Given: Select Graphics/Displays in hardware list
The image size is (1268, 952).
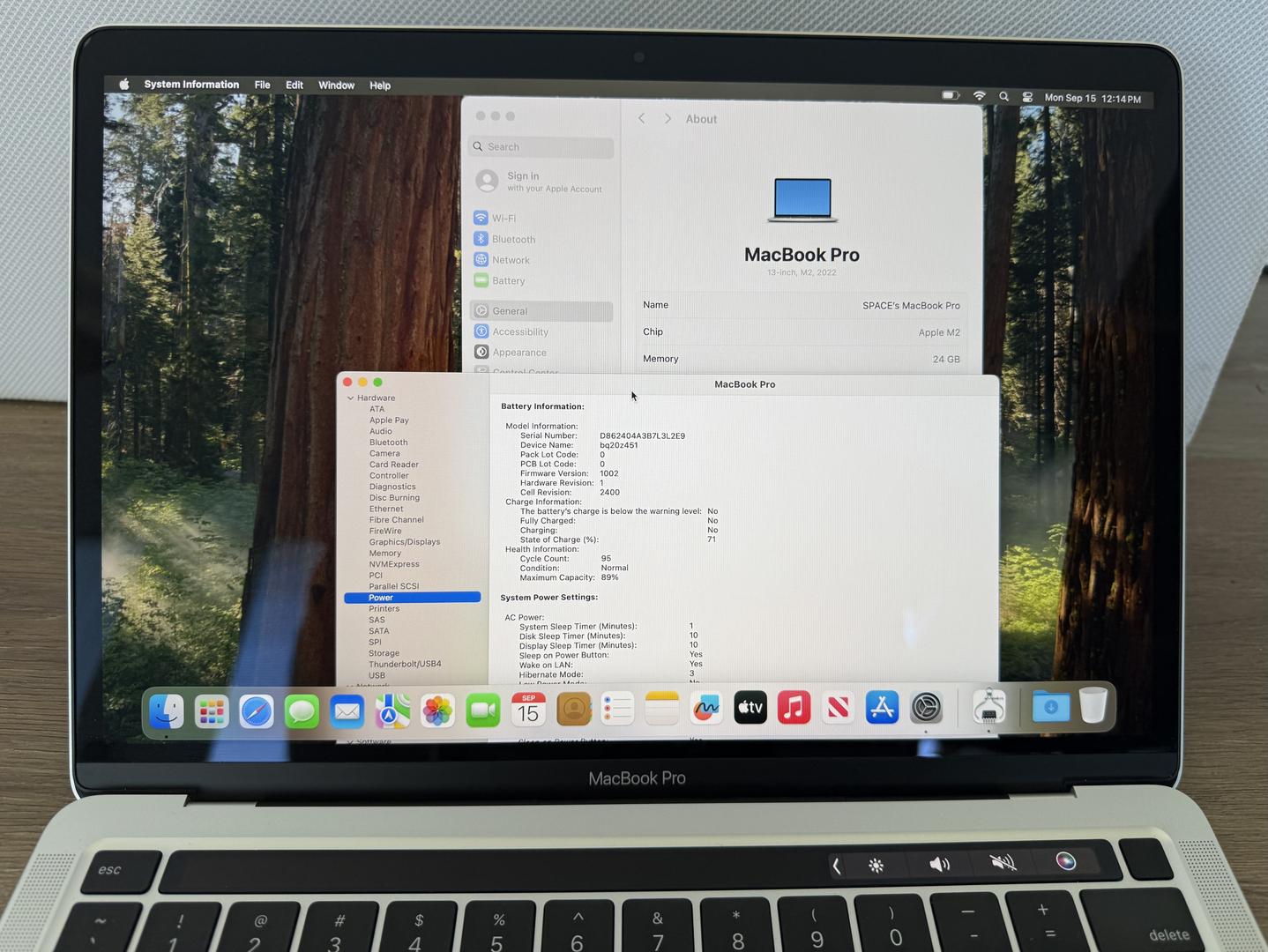Looking at the screenshot, I should click(x=405, y=542).
